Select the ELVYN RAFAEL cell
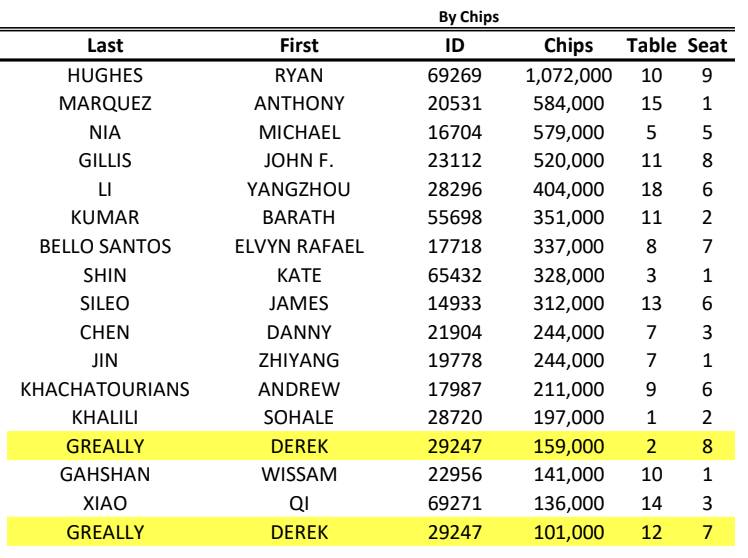The height and width of the screenshot is (558, 748). [300, 242]
